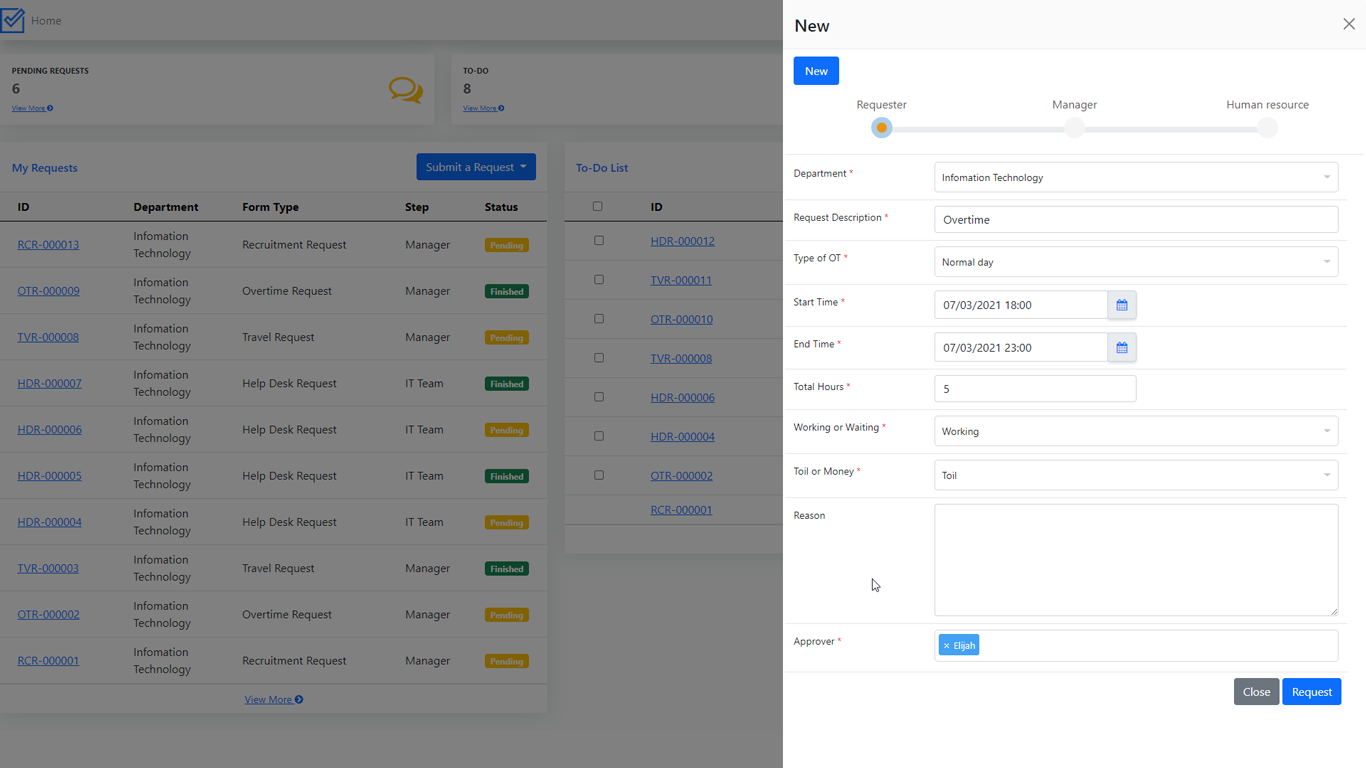Check the checkbox for HDR-000012
The width and height of the screenshot is (1366, 768).
pyautogui.click(x=597, y=240)
